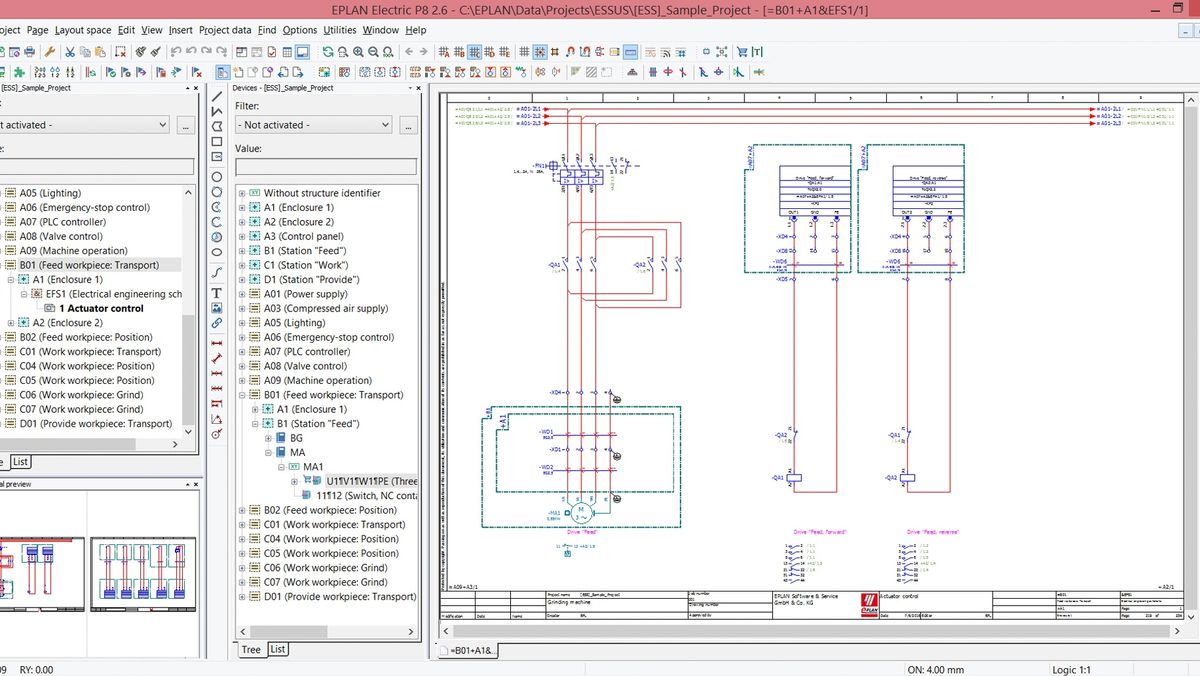The height and width of the screenshot is (676, 1200).
Task: Select the 1 Actuator control page
Action: (x=100, y=309)
